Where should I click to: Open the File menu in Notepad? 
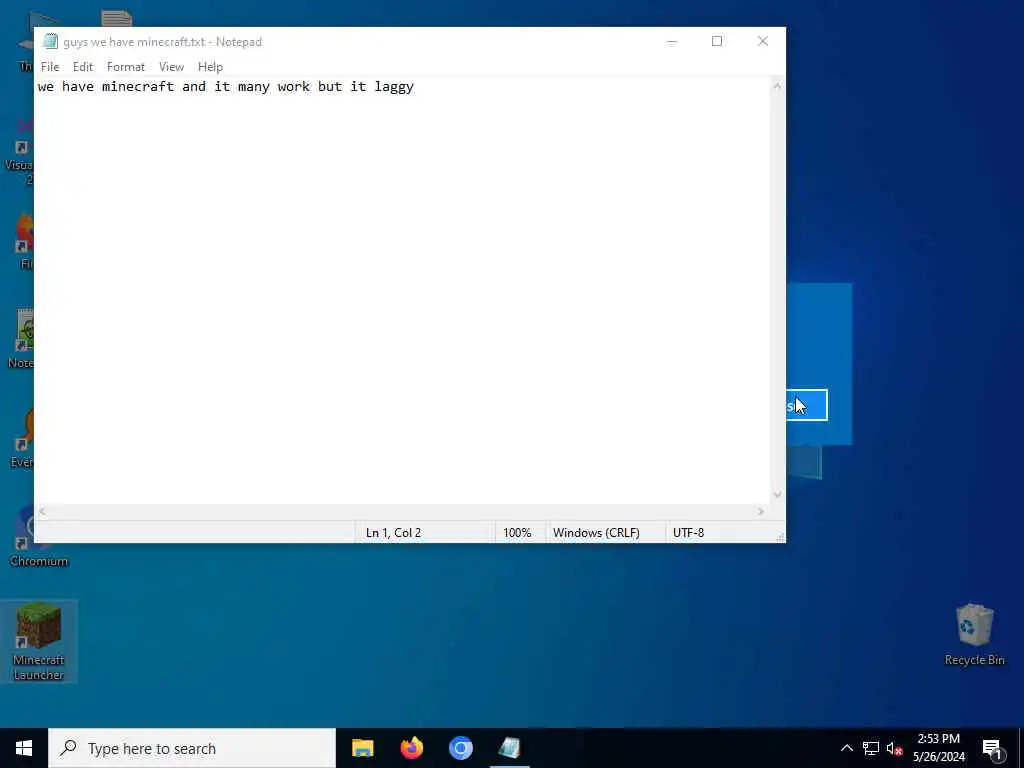(x=50, y=67)
